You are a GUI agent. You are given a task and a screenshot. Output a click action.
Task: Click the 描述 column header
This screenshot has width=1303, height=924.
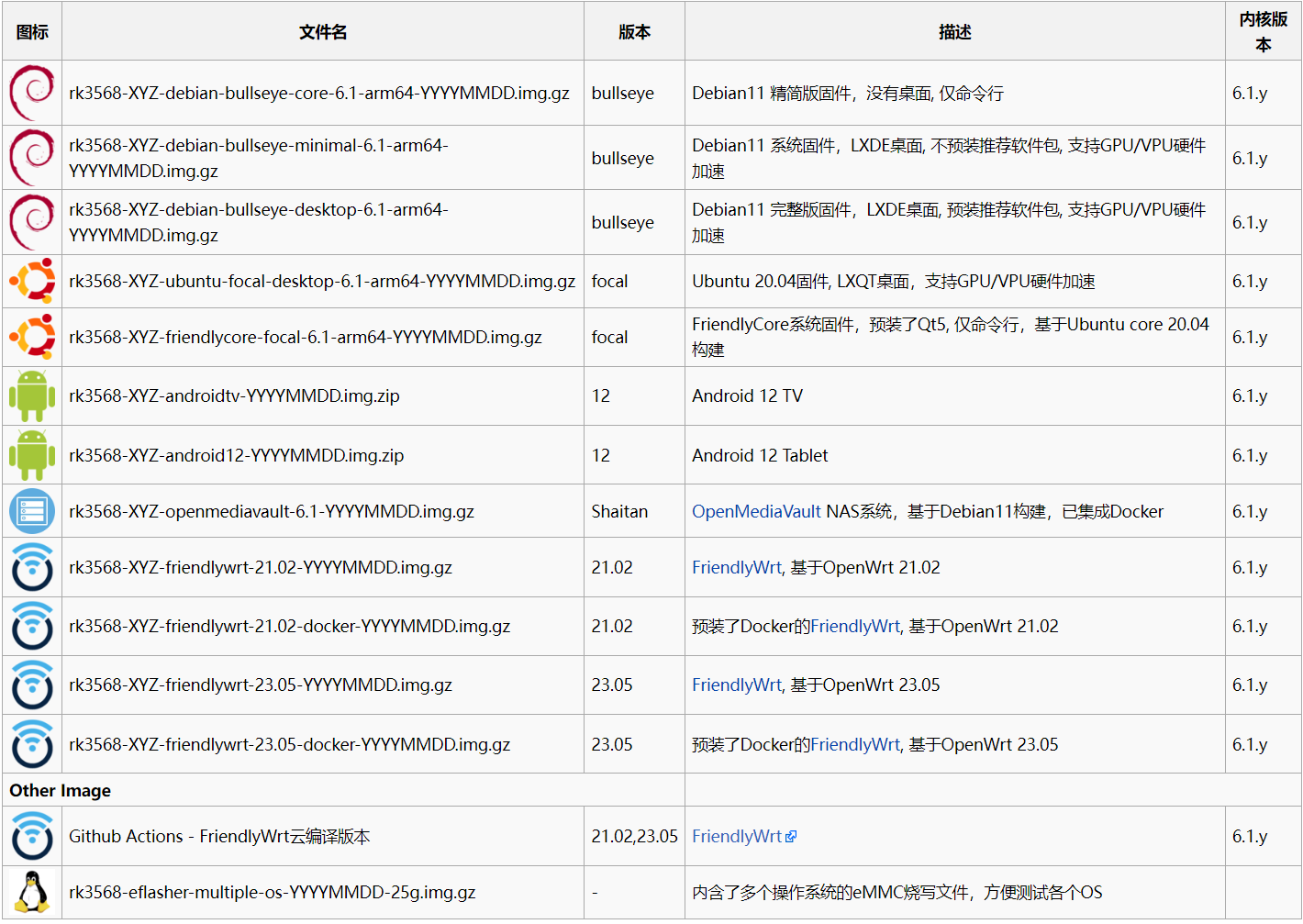tap(954, 32)
